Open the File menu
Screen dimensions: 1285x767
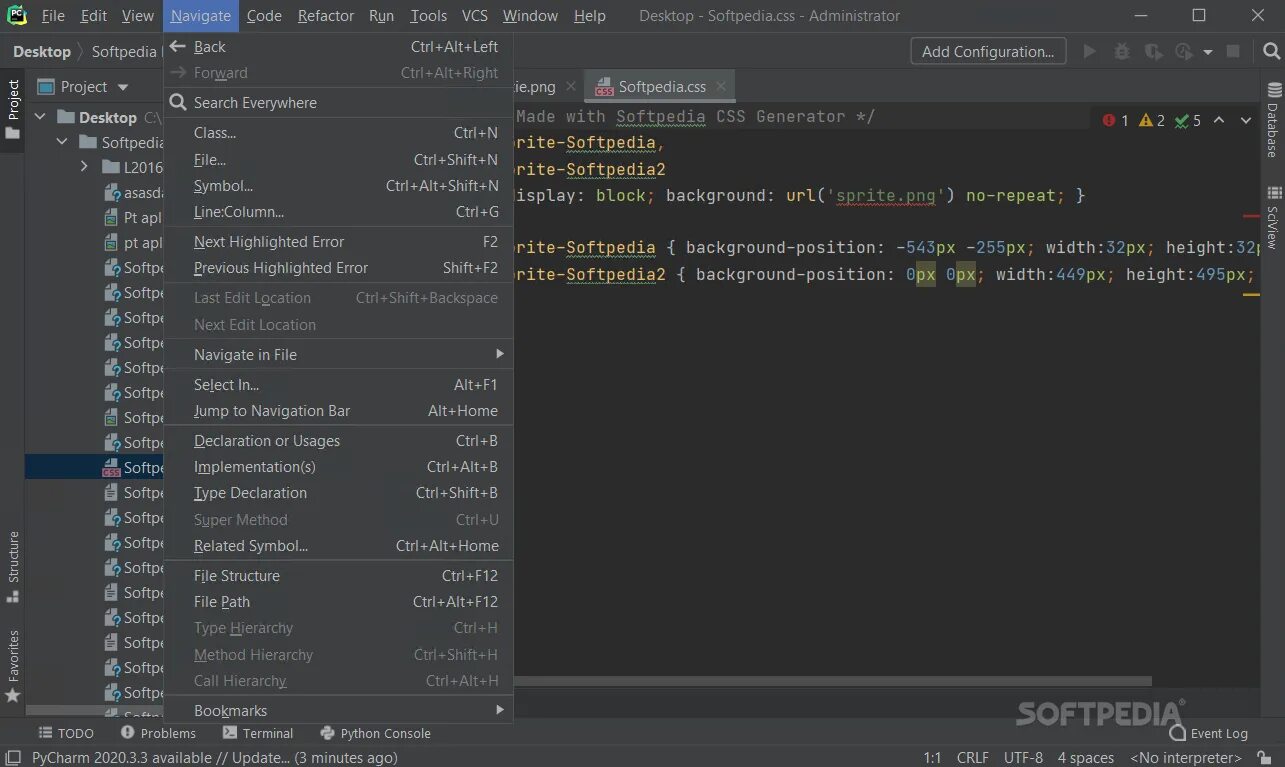(53, 15)
